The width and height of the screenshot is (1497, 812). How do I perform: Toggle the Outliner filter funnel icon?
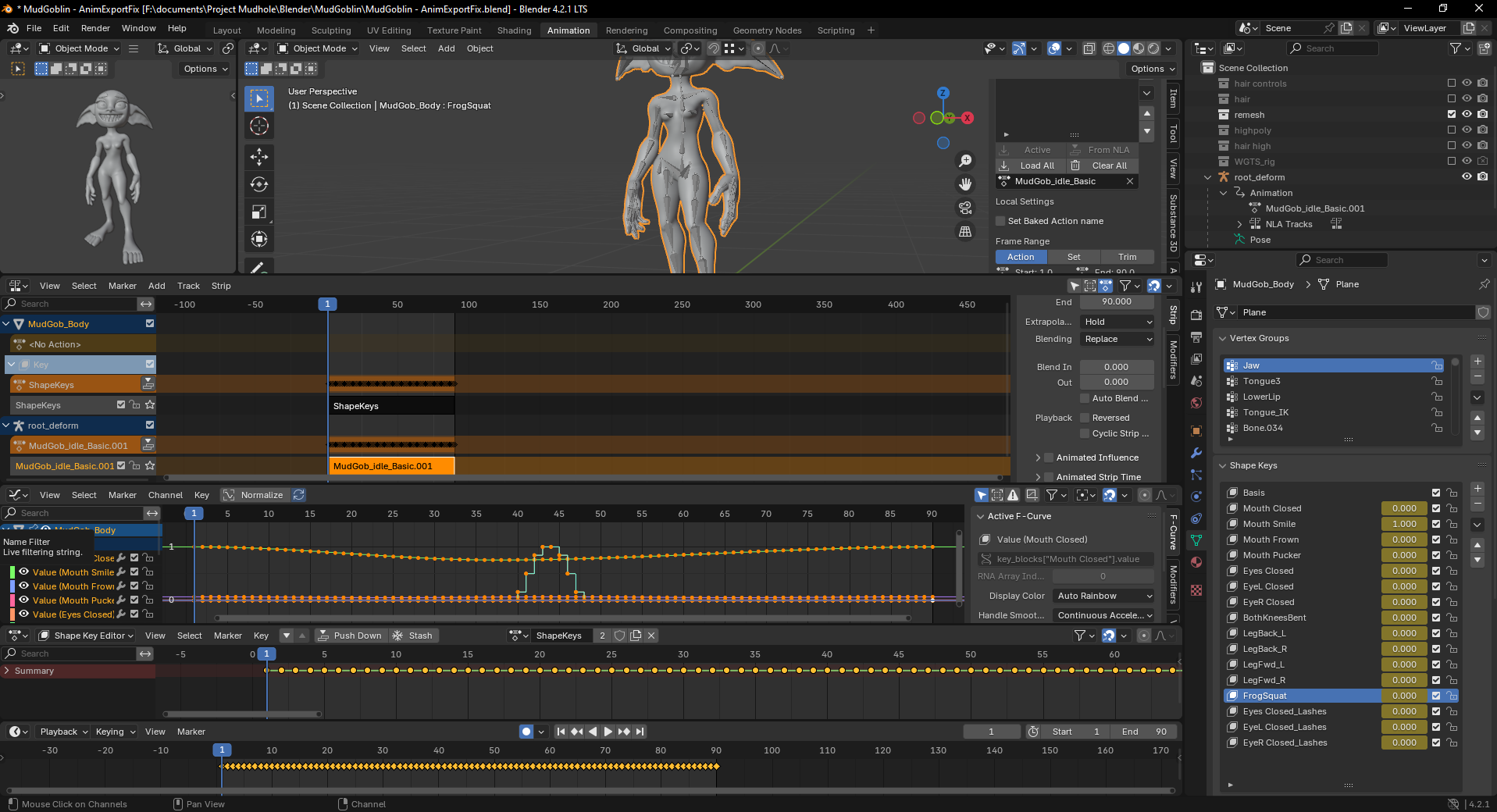pyautogui.click(x=1456, y=48)
